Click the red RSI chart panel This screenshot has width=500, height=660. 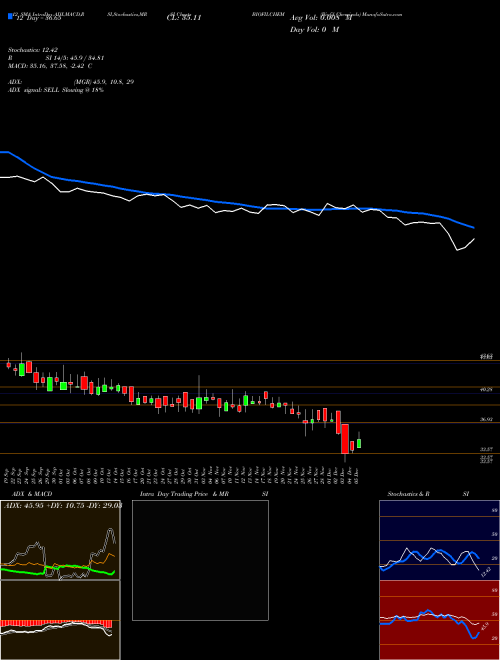[x=439, y=620]
